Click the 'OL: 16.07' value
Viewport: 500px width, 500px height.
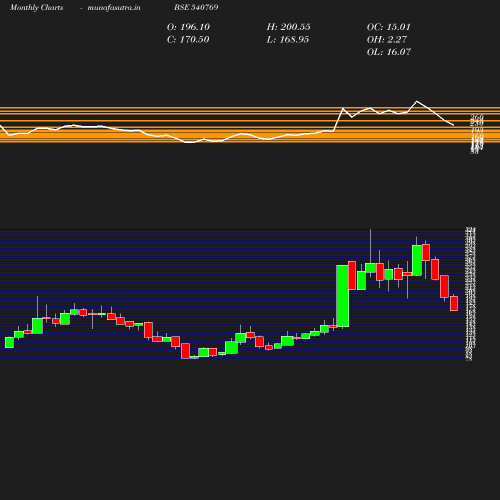click(x=389, y=52)
